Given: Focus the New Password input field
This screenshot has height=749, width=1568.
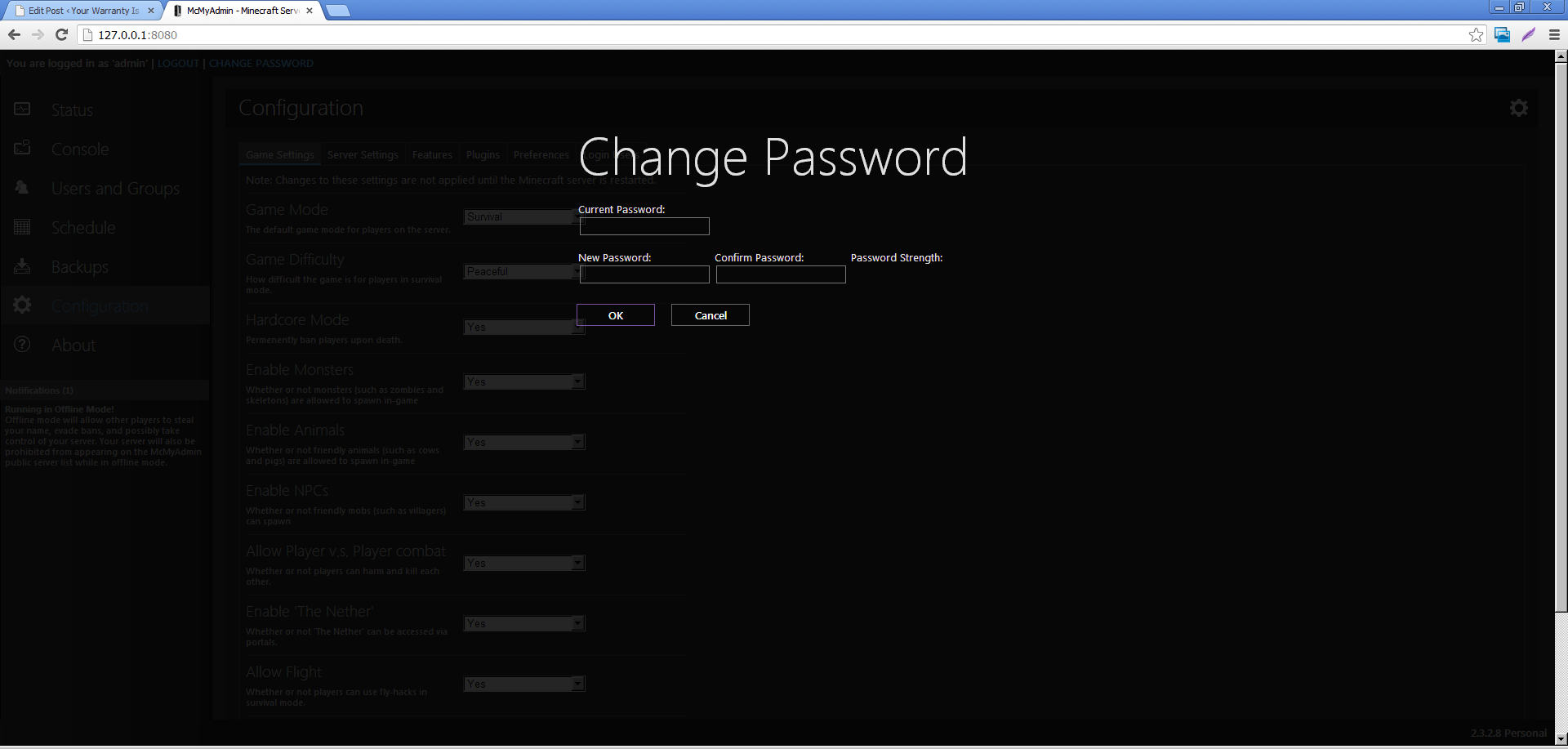Looking at the screenshot, I should (x=644, y=274).
